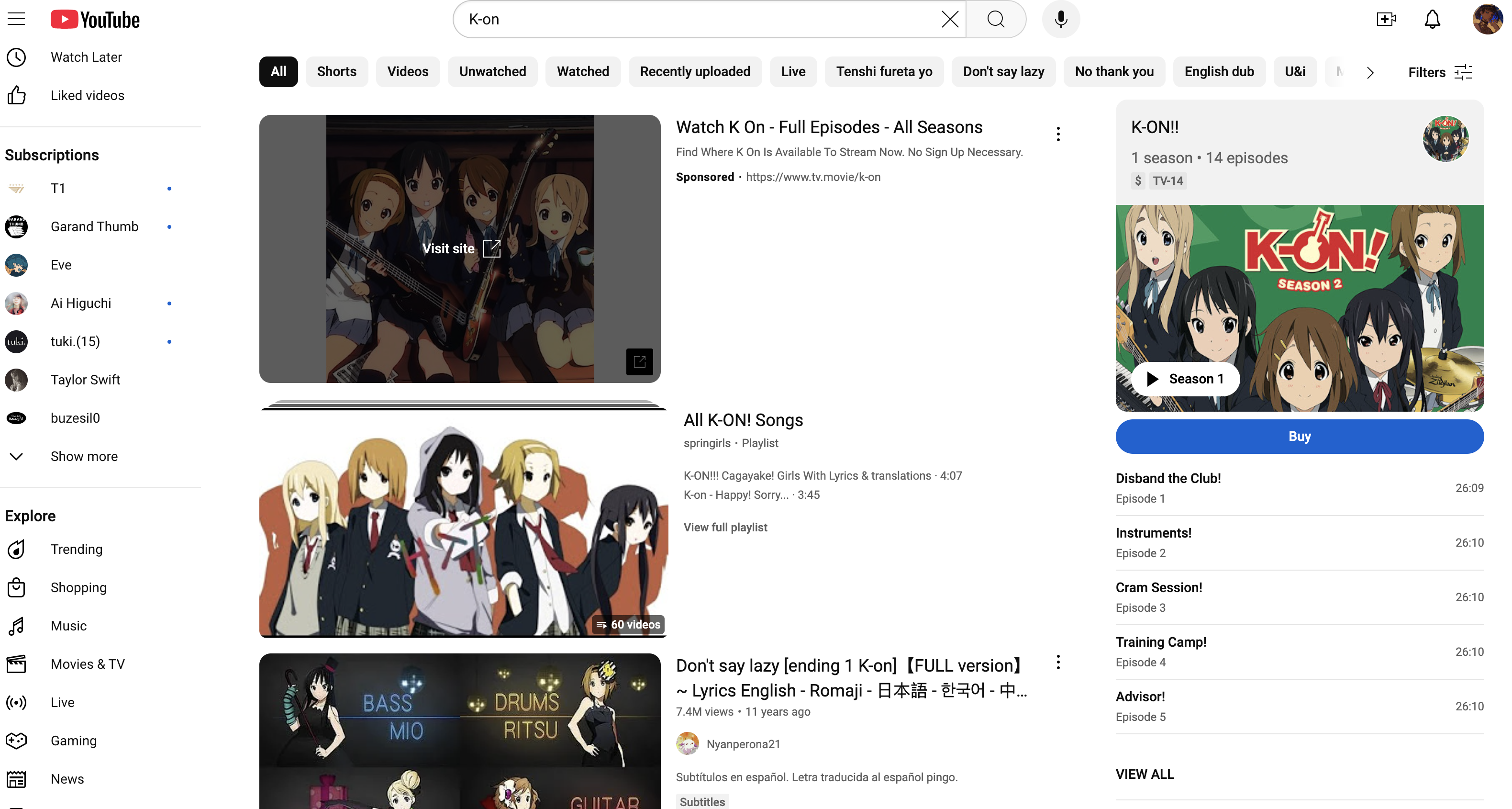Expand Show more subscriptions

(100, 456)
